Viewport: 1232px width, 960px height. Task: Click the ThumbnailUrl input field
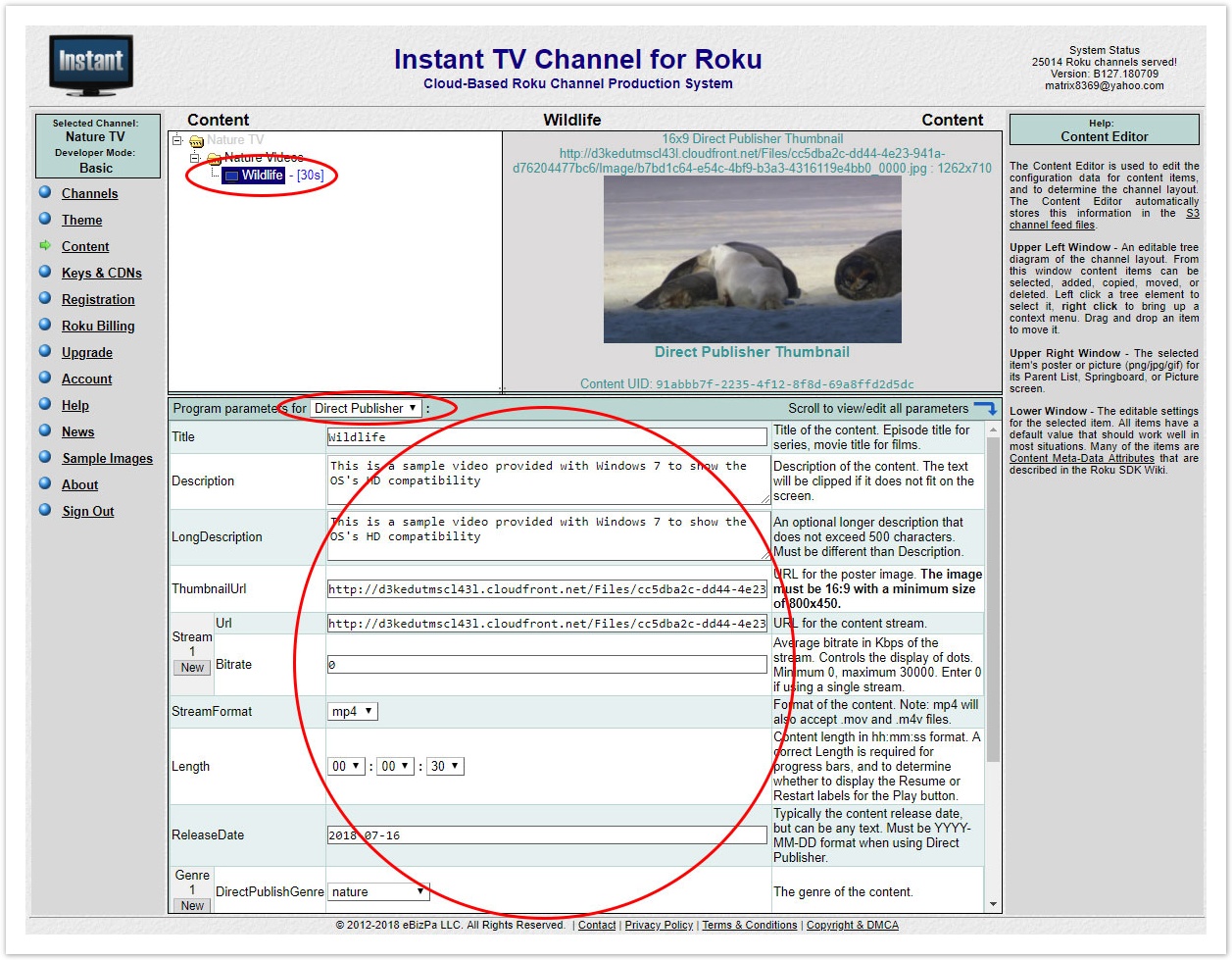coord(547,589)
